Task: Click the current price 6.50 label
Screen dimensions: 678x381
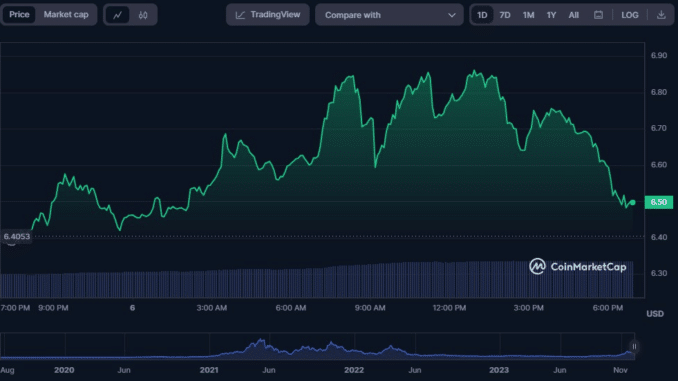Action: click(x=659, y=202)
